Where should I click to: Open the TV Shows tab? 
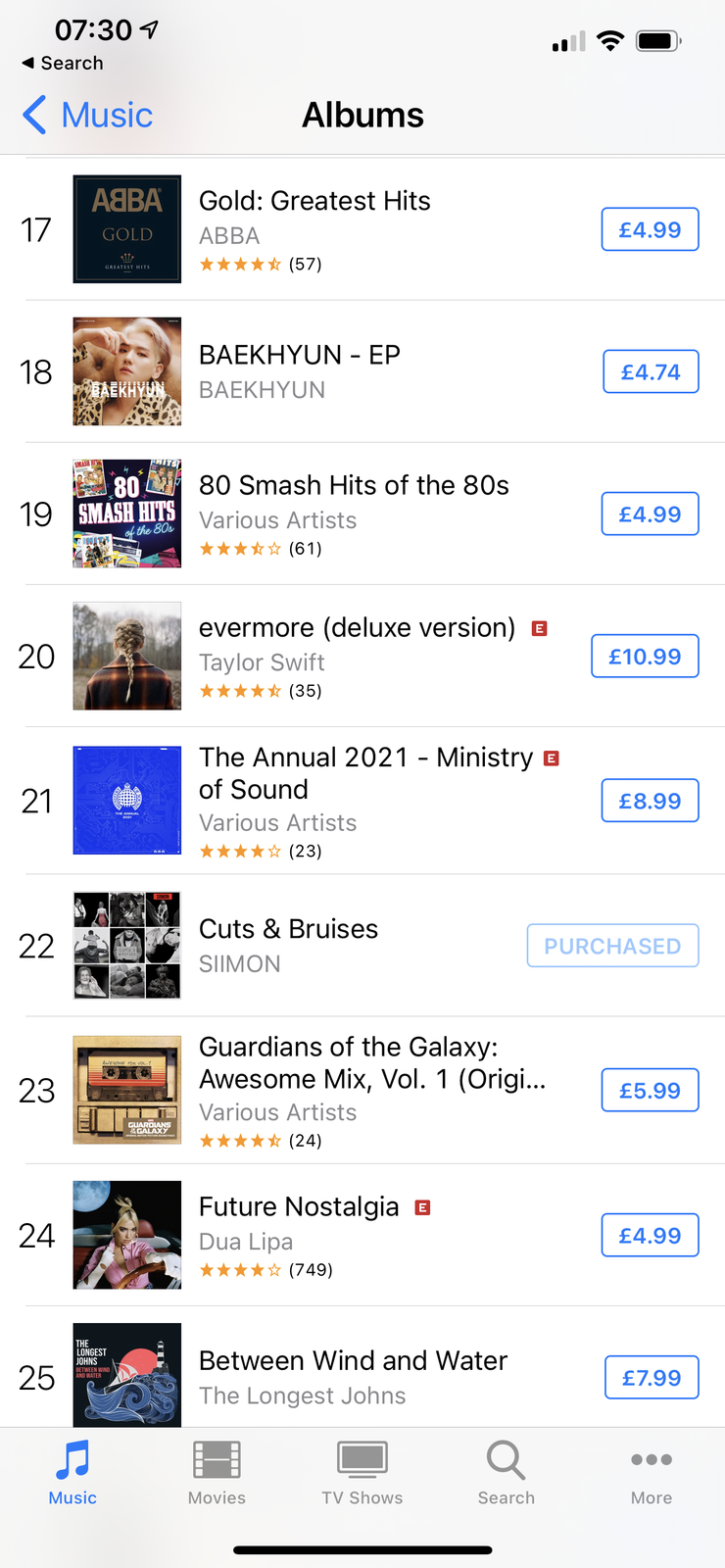[x=362, y=1472]
